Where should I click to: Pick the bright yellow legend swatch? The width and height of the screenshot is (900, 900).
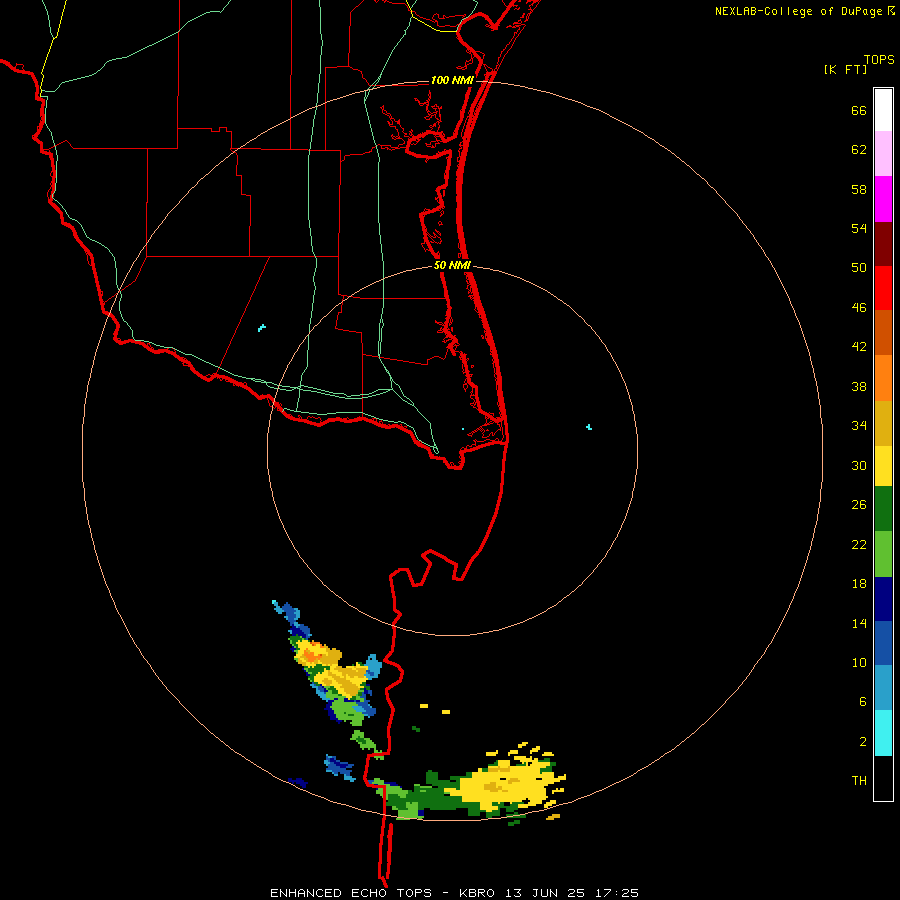tap(883, 466)
